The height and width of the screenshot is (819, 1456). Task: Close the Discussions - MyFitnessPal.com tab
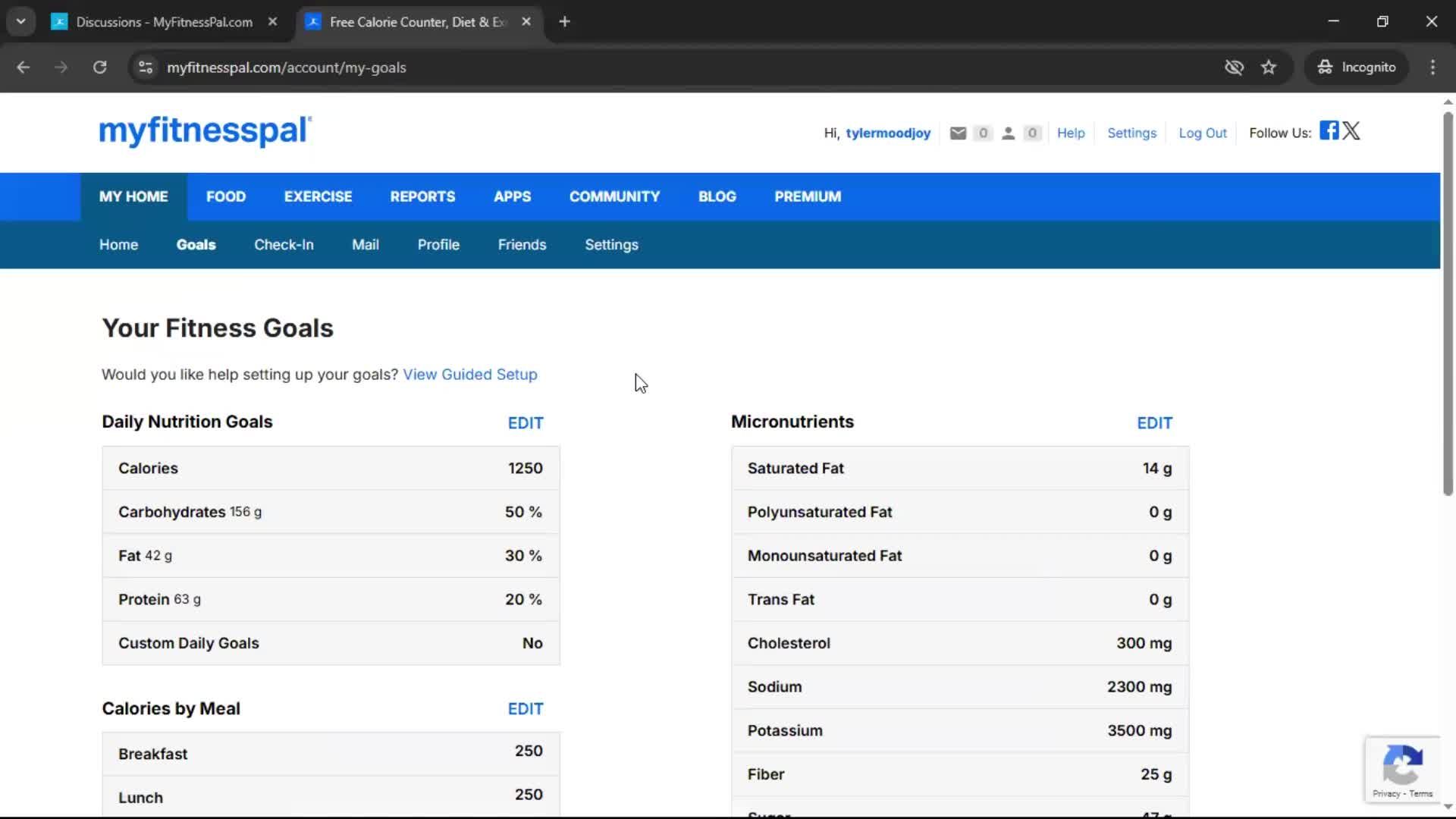(272, 22)
